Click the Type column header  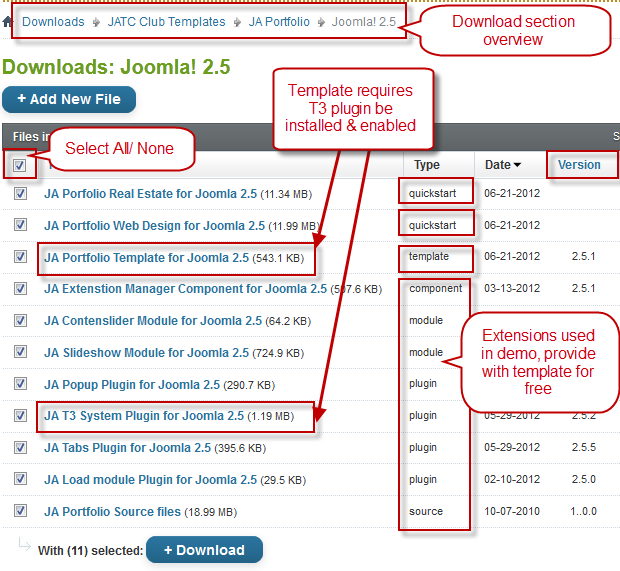(x=427, y=165)
